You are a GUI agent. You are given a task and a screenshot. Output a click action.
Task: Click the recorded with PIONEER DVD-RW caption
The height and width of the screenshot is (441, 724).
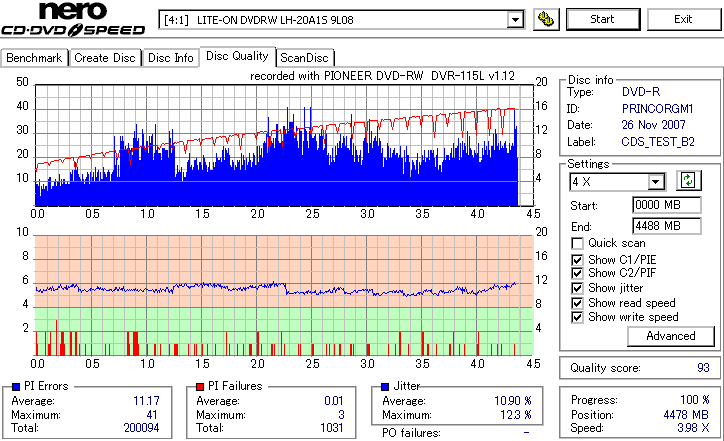click(382, 76)
